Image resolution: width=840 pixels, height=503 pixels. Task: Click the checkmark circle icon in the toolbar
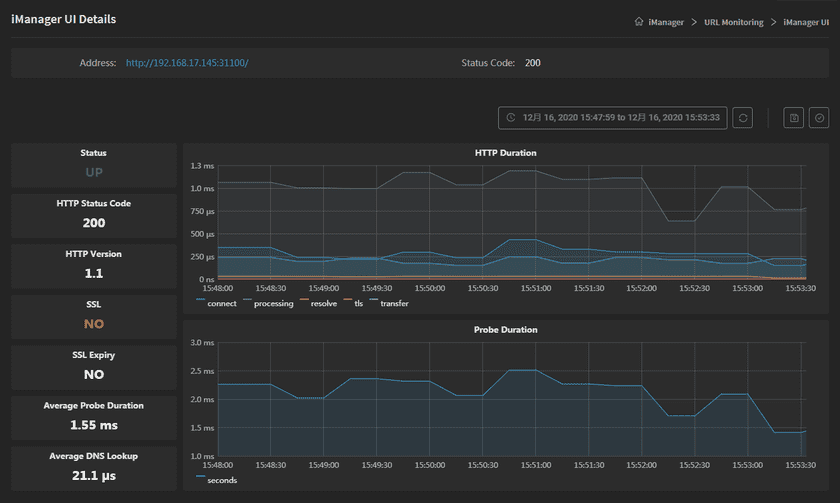point(819,118)
